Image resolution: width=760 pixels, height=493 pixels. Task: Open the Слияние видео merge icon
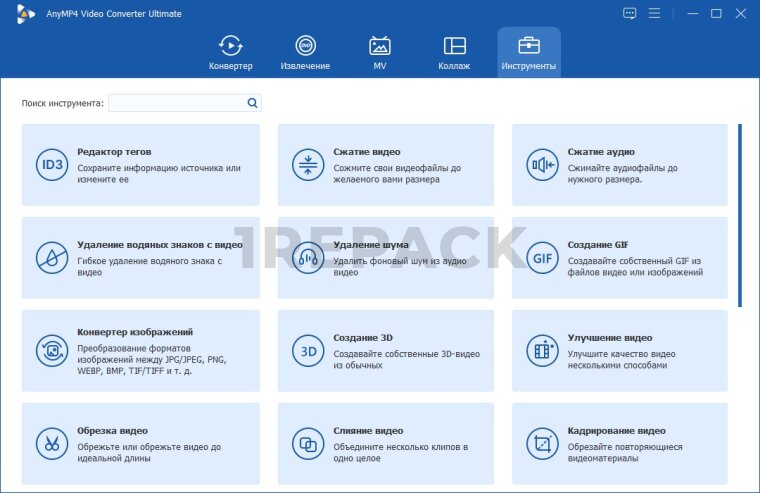point(307,443)
